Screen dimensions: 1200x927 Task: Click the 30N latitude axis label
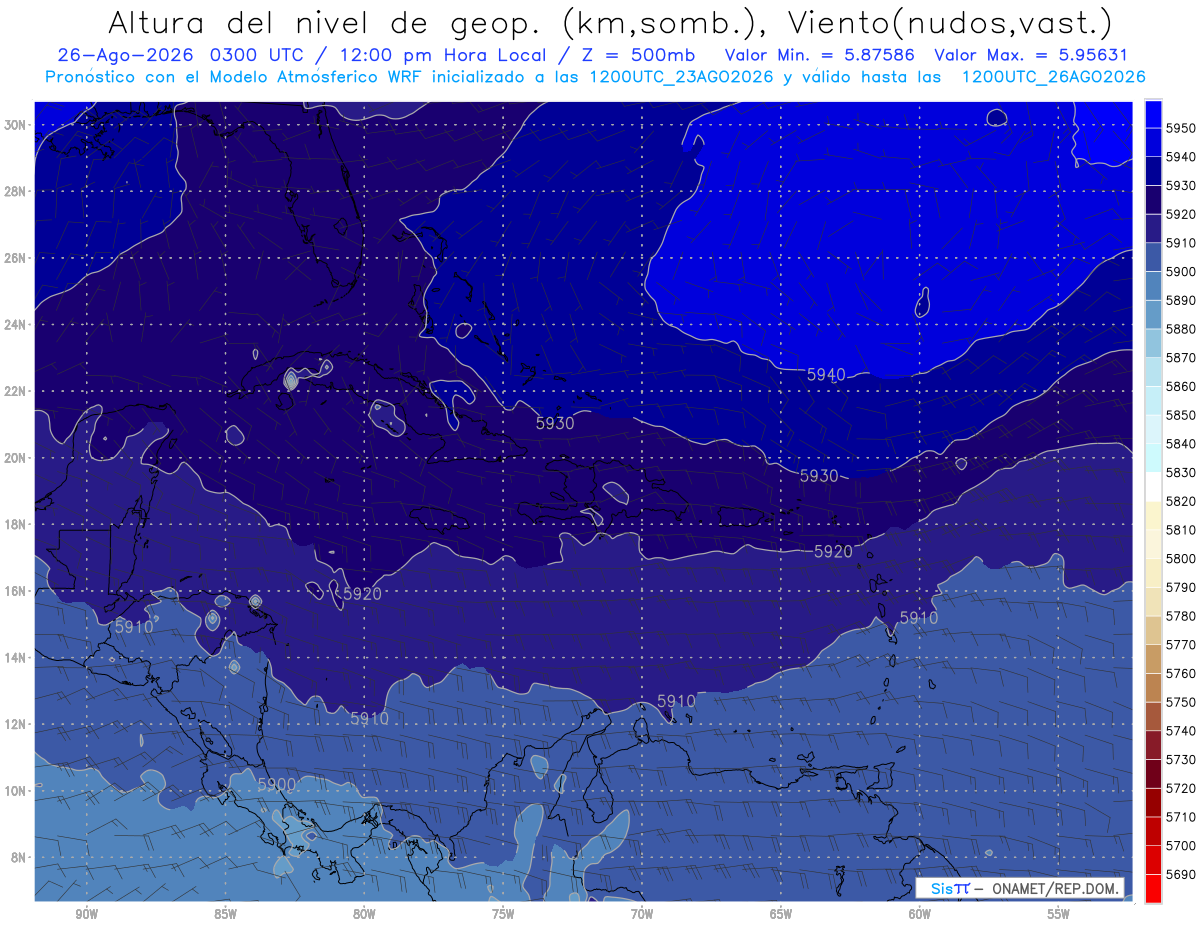coord(14,125)
